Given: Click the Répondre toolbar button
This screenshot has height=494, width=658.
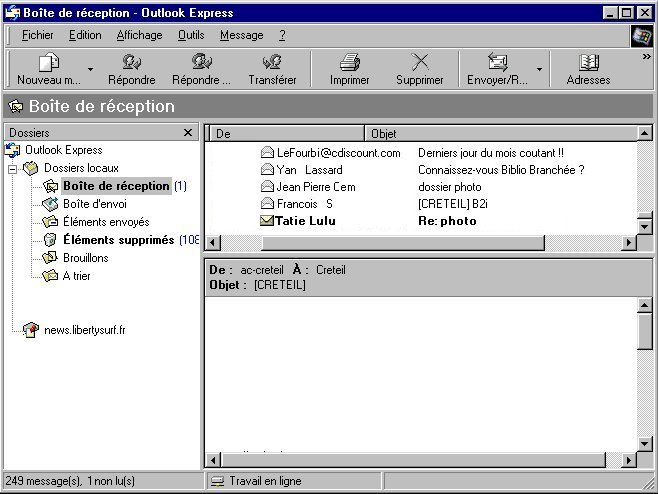Looking at the screenshot, I should [x=131, y=69].
